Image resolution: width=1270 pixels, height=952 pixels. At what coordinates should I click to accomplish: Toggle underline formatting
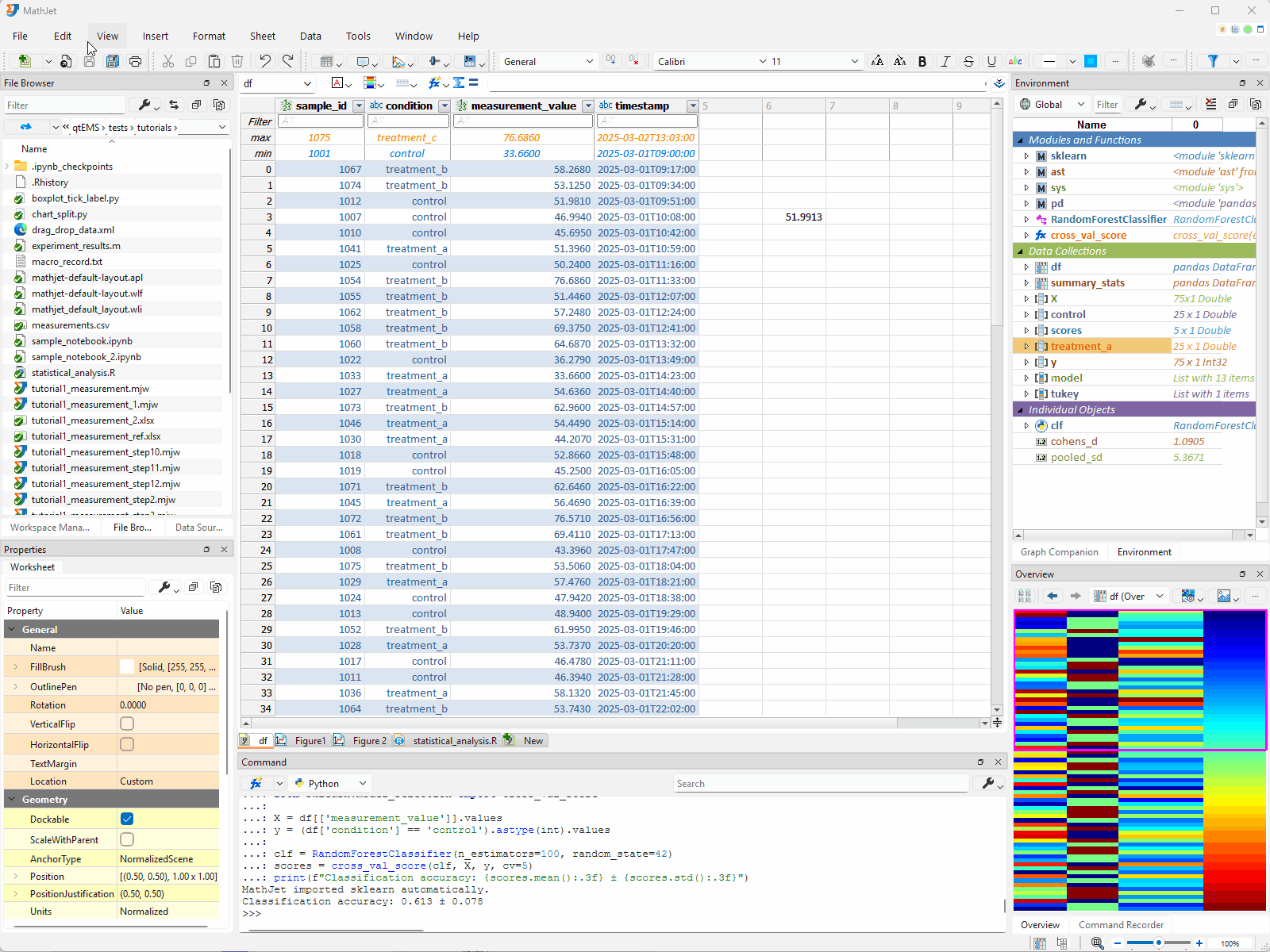pos(991,61)
